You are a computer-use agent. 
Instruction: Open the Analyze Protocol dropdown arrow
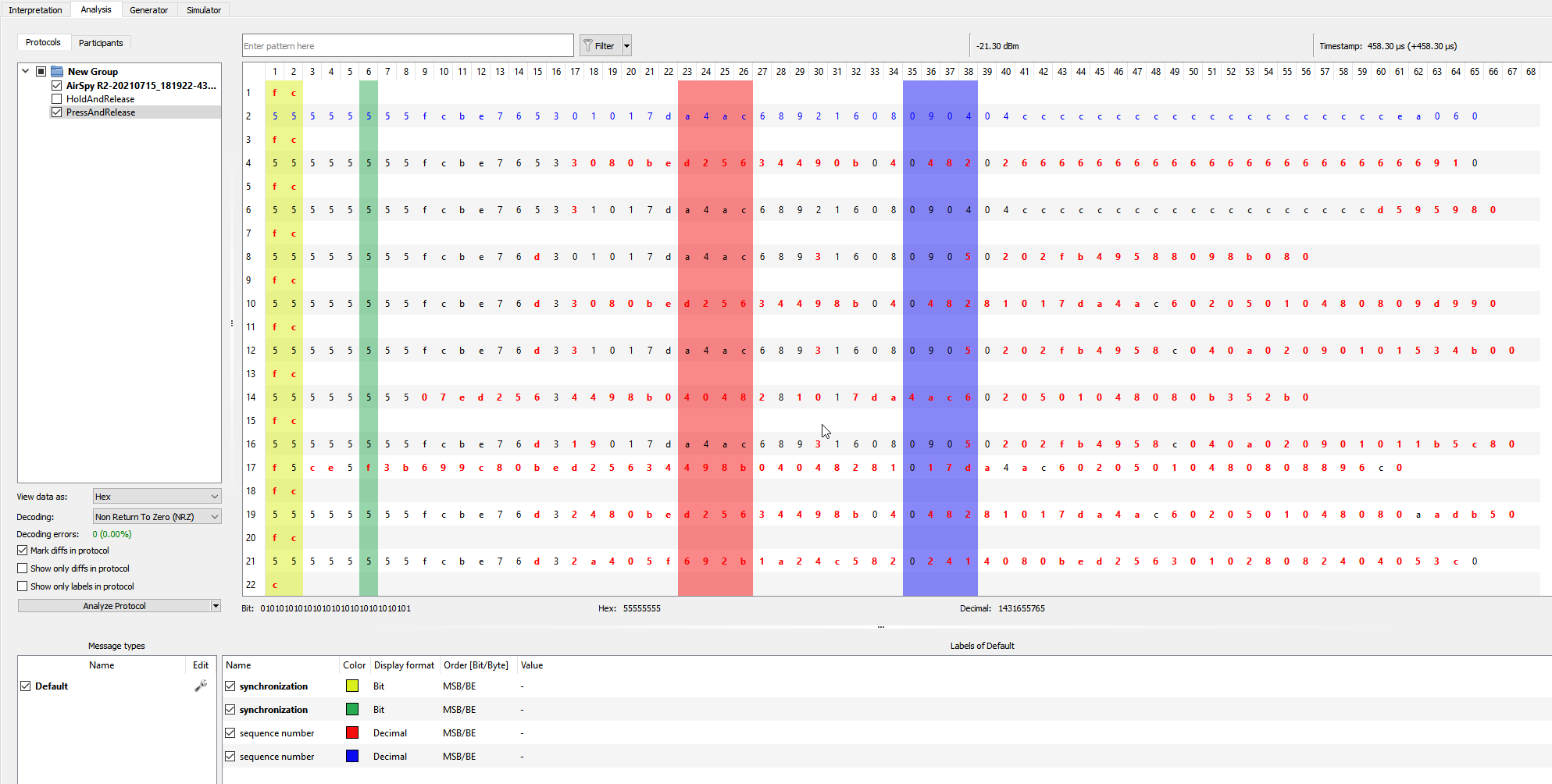(216, 606)
